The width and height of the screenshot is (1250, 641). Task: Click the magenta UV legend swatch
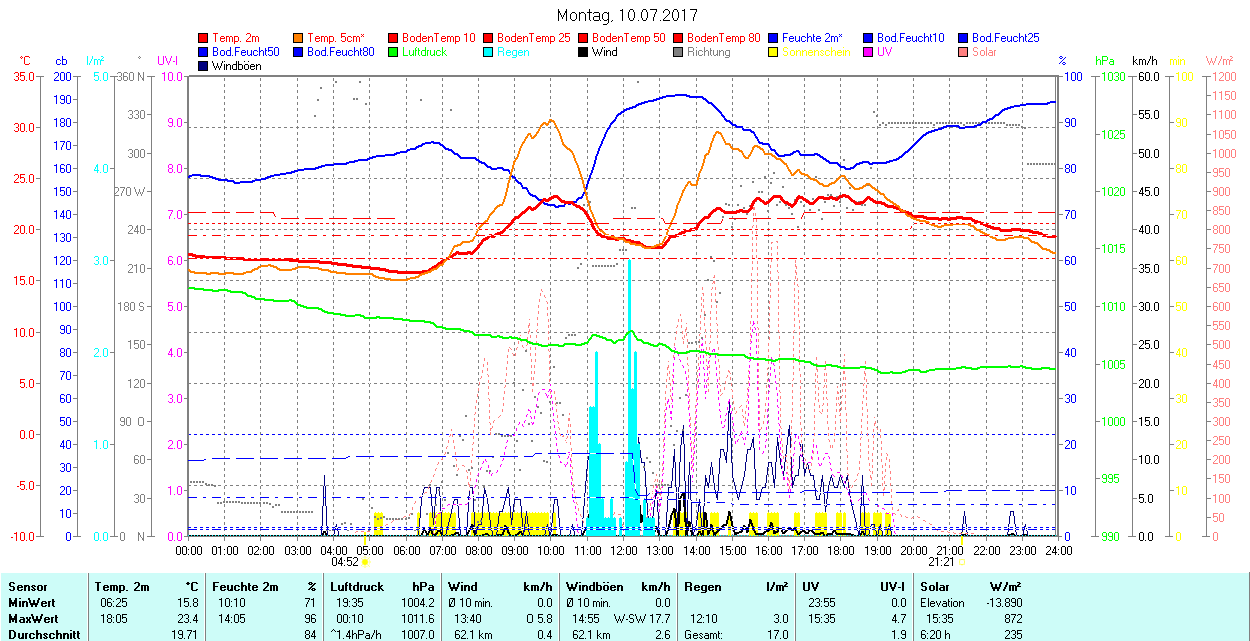868,52
